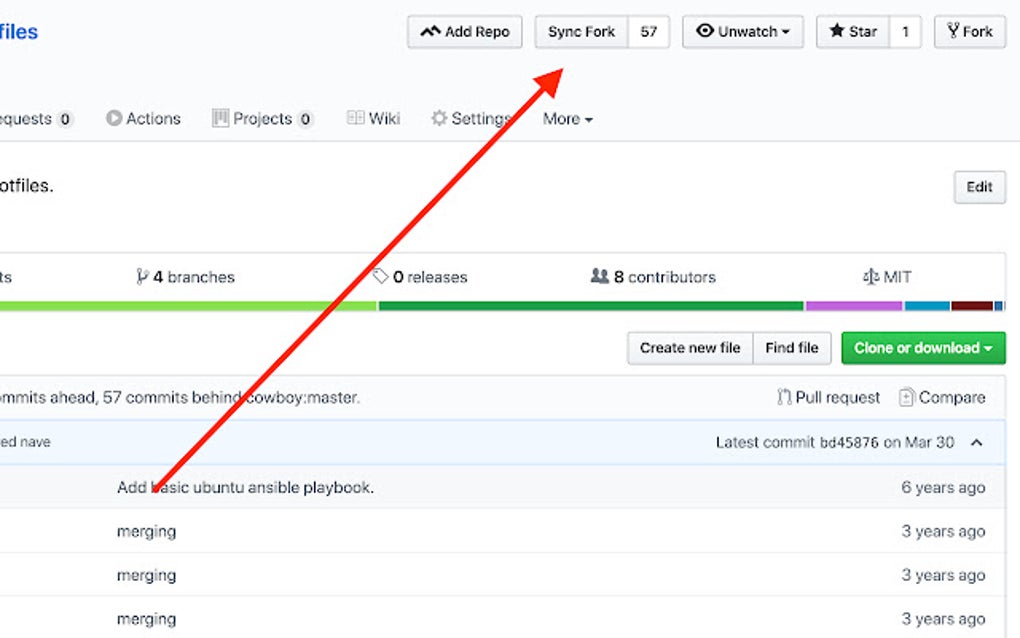
Task: Click the Projects board icon
Action: point(218,118)
